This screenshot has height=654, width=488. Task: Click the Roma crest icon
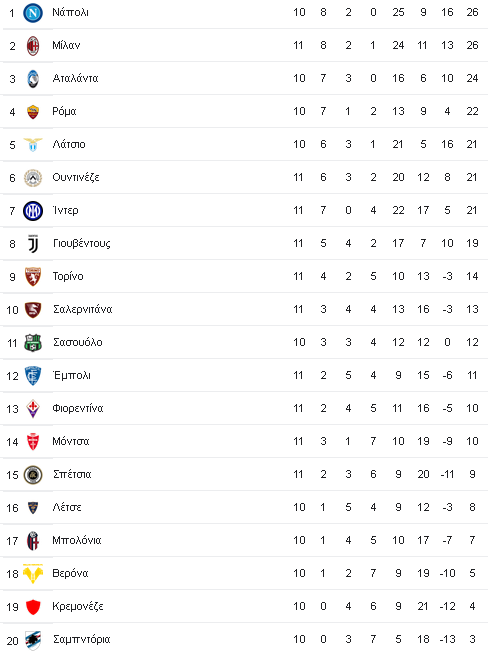click(x=33, y=112)
